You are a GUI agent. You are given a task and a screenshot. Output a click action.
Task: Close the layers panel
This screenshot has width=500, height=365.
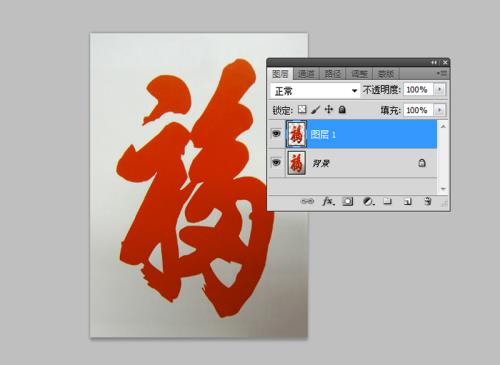pyautogui.click(x=445, y=62)
